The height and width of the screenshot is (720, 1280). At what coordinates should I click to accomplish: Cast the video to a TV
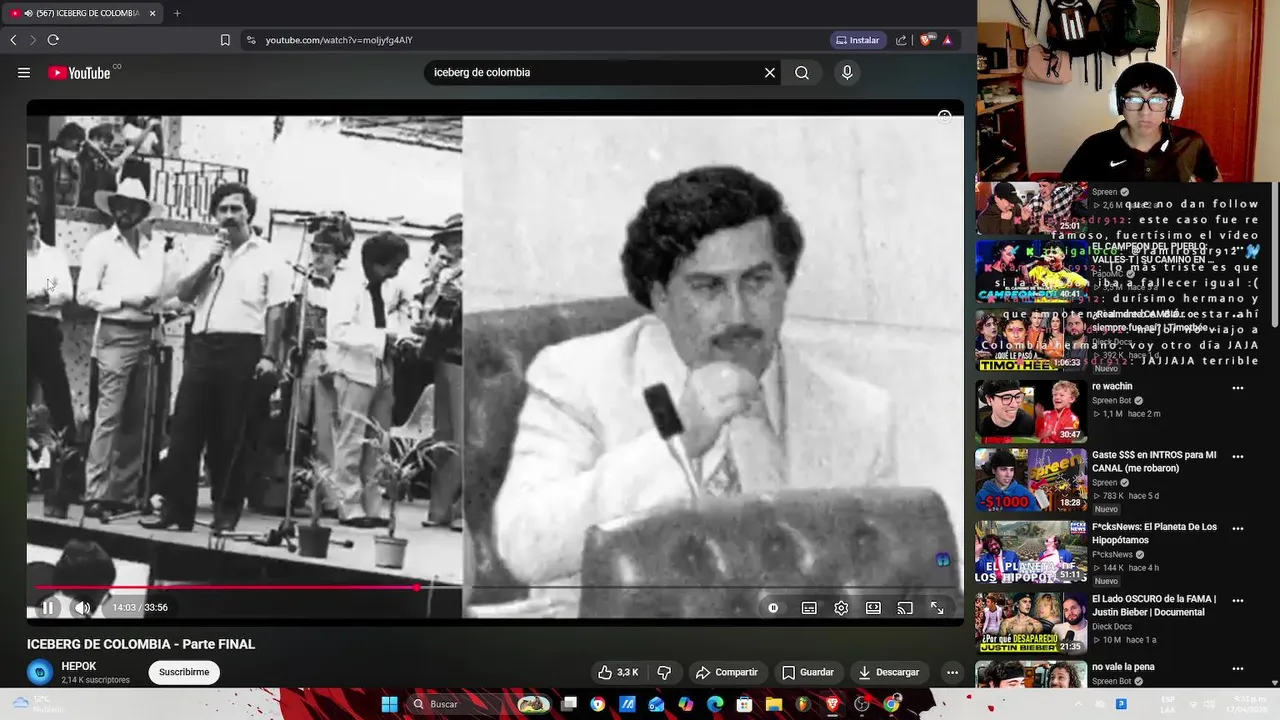coord(905,607)
